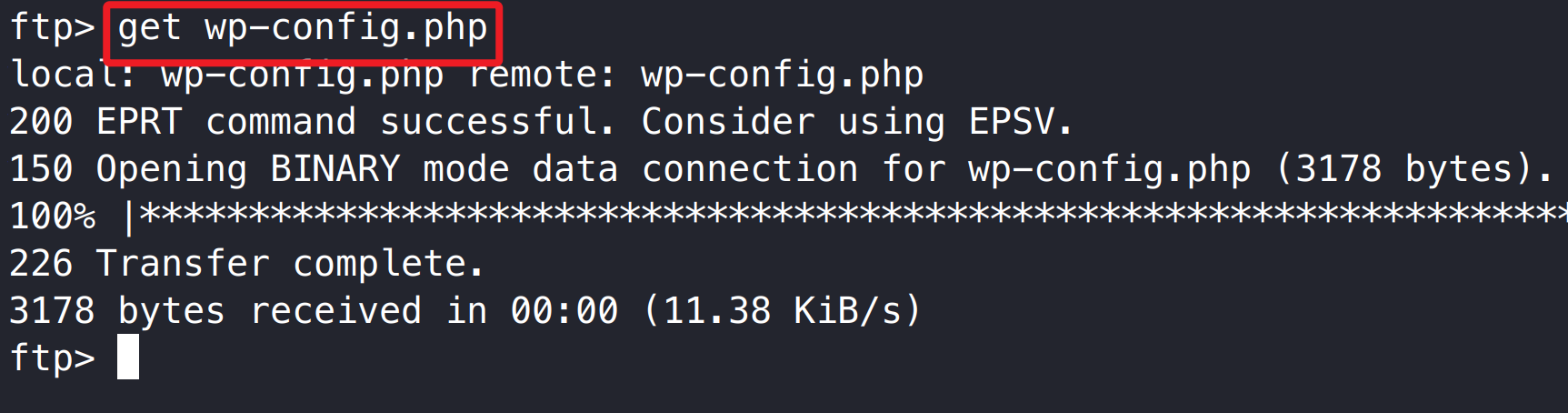
Task: Click the "remote:" label text
Action: click(x=543, y=75)
